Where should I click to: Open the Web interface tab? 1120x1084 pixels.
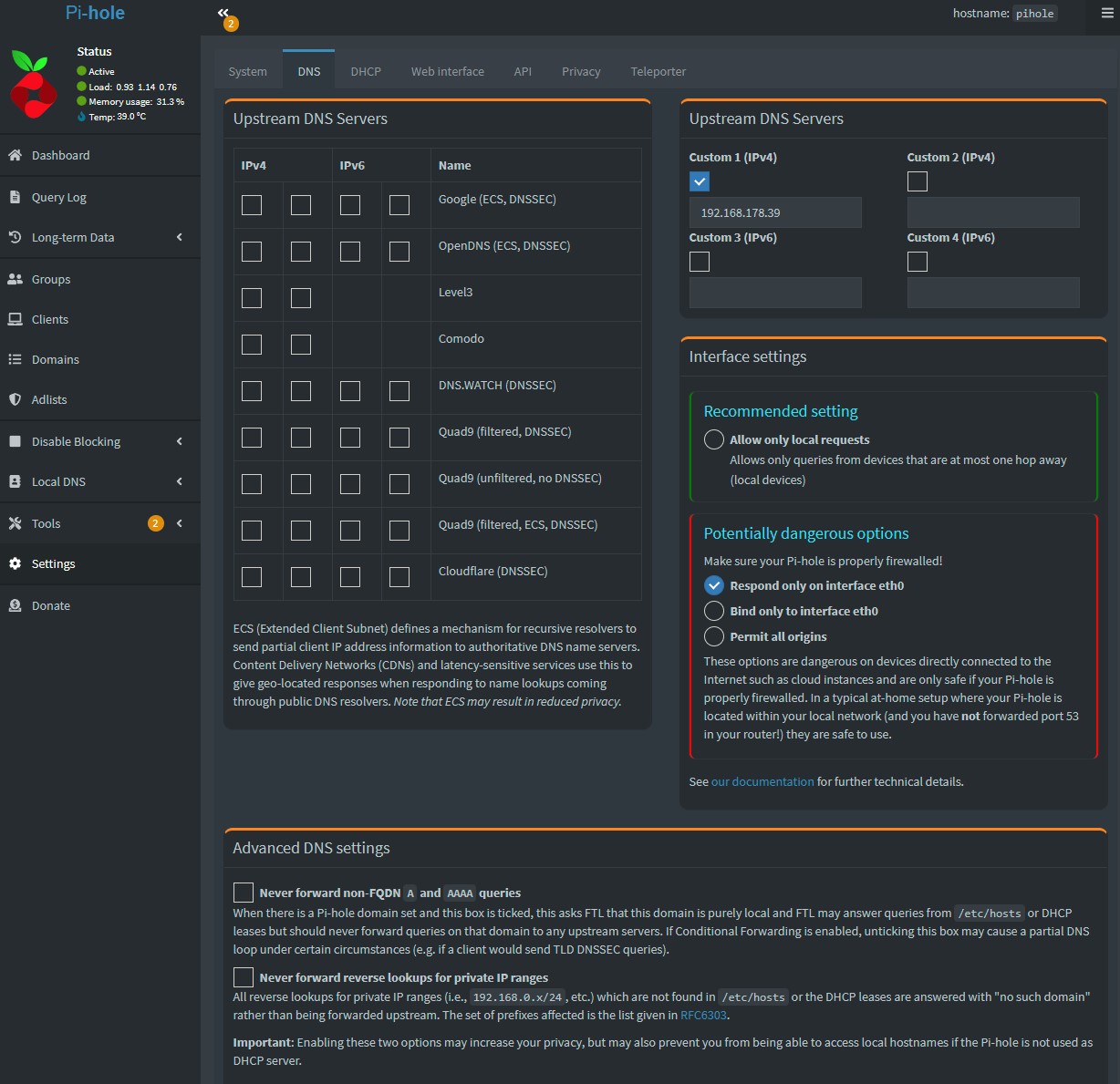point(448,71)
